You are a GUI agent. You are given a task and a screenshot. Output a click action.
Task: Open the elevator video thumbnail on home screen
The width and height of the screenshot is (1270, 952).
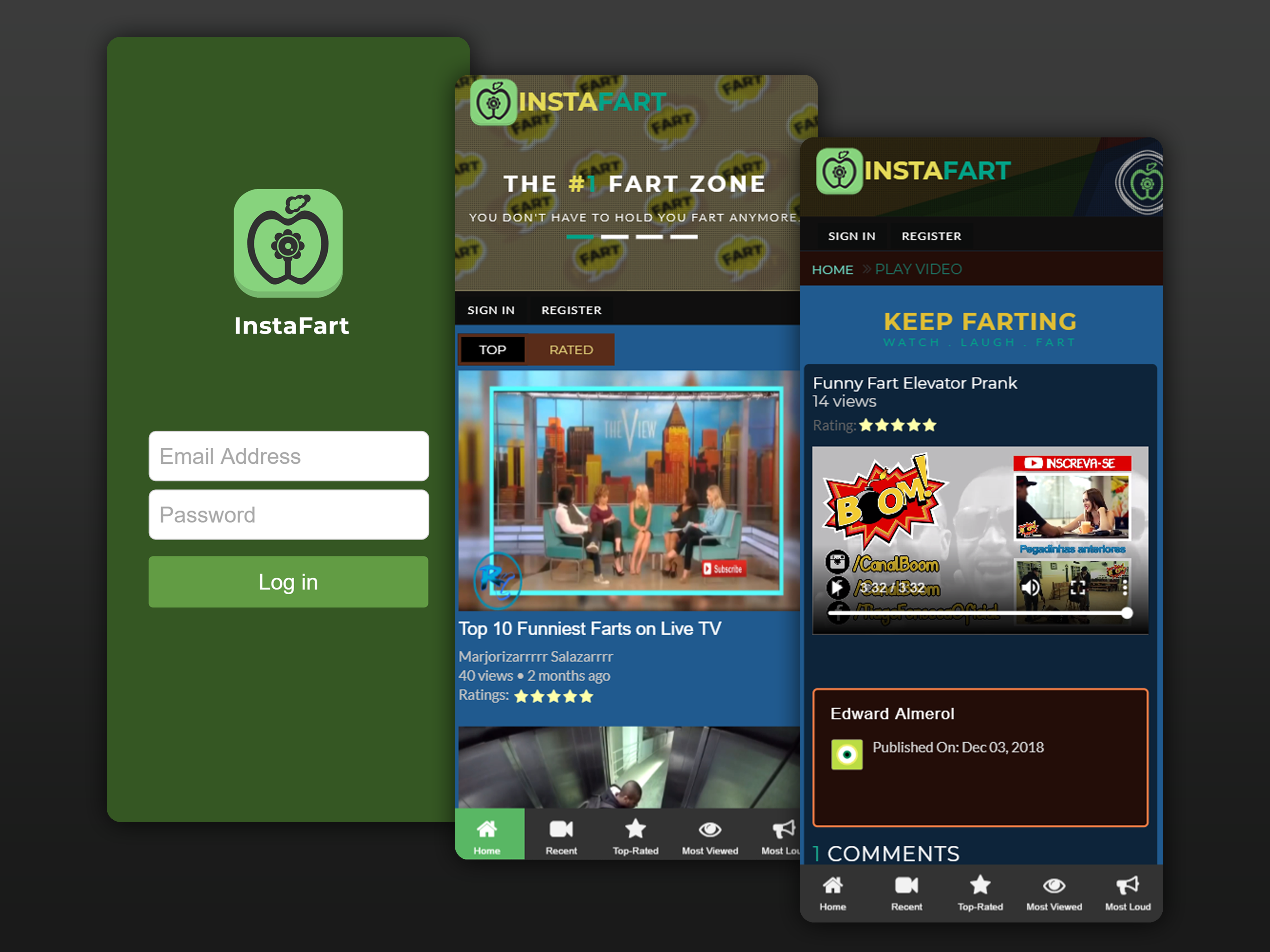coord(629,767)
